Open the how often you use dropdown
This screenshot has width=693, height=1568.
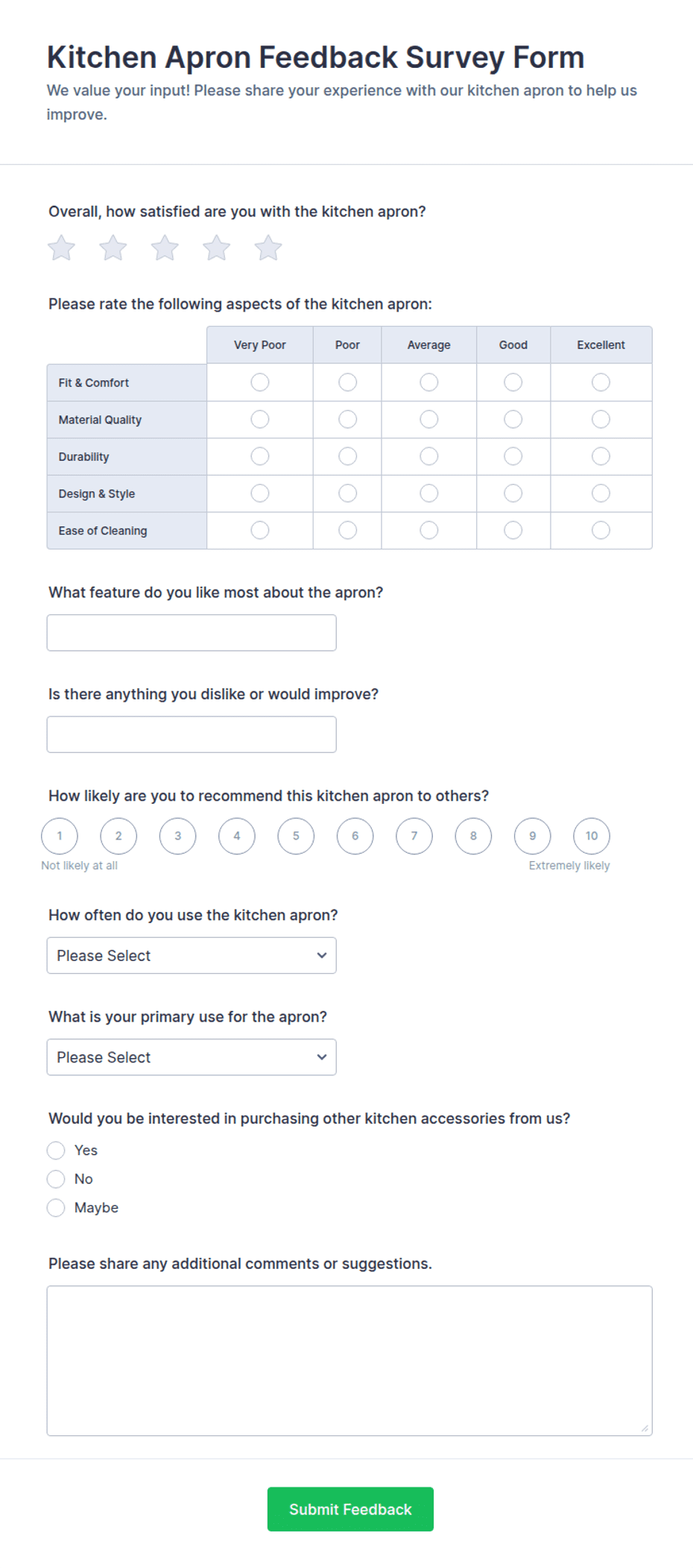point(192,955)
